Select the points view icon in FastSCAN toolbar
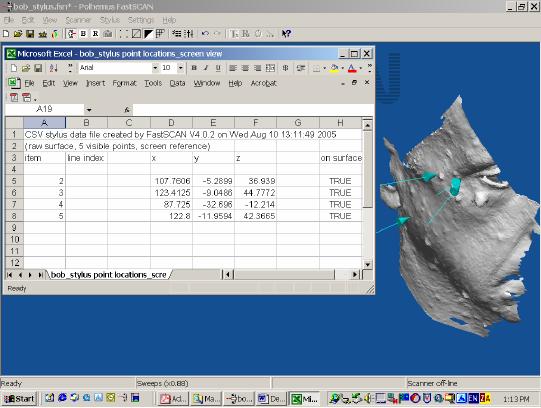Screen dimensions: 541x408 [x=124, y=34]
